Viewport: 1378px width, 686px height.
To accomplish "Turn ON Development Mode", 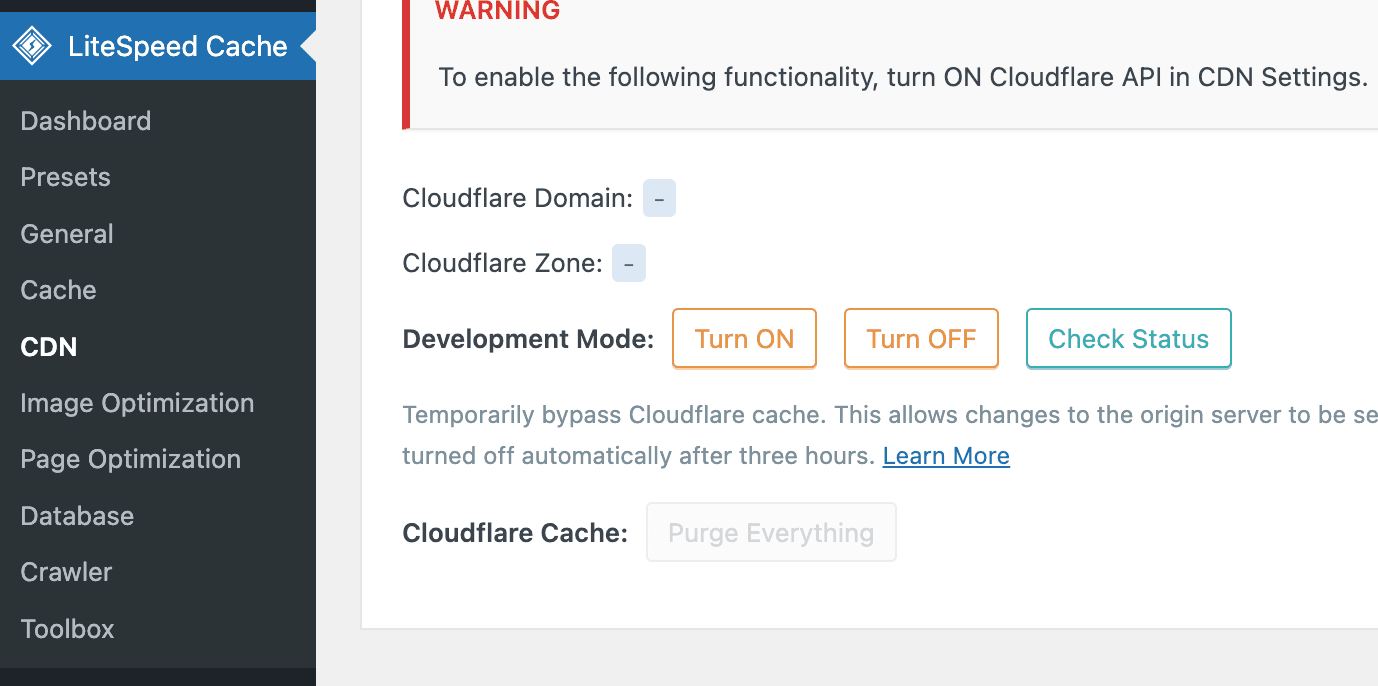I will click(744, 338).
